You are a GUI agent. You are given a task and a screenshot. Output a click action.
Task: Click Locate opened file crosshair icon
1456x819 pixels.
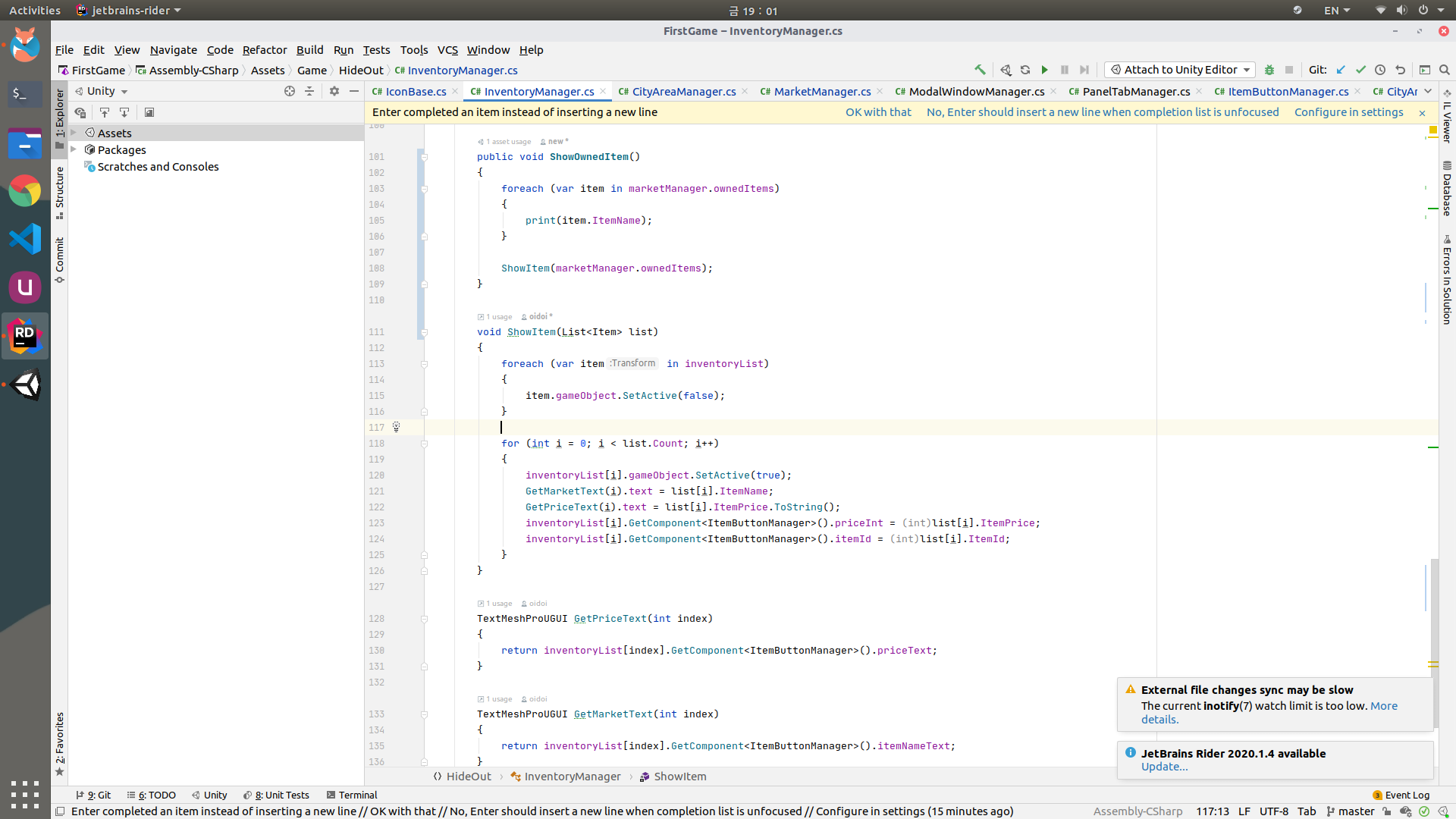click(290, 91)
